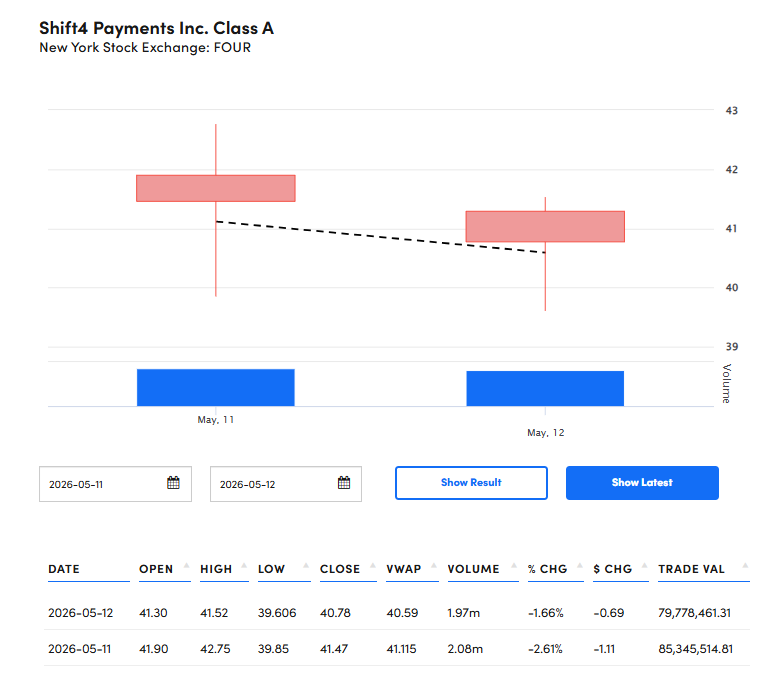The image size is (769, 687).
Task: Click the 2026-05-11 date cell
Action: point(79,649)
